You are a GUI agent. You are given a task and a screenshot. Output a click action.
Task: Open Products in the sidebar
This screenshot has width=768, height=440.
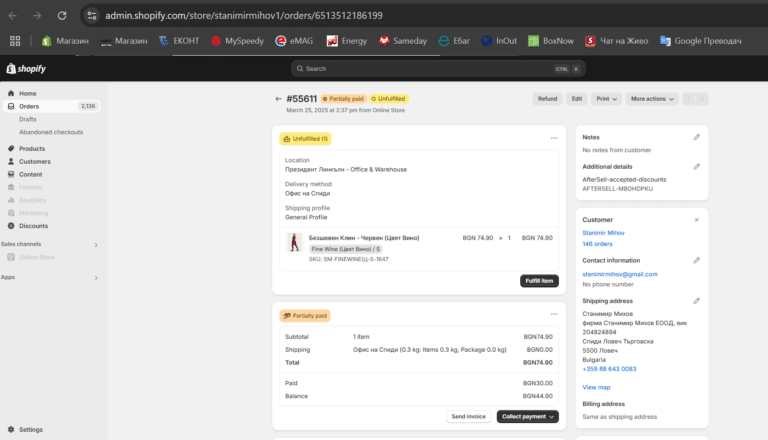[x=32, y=148]
